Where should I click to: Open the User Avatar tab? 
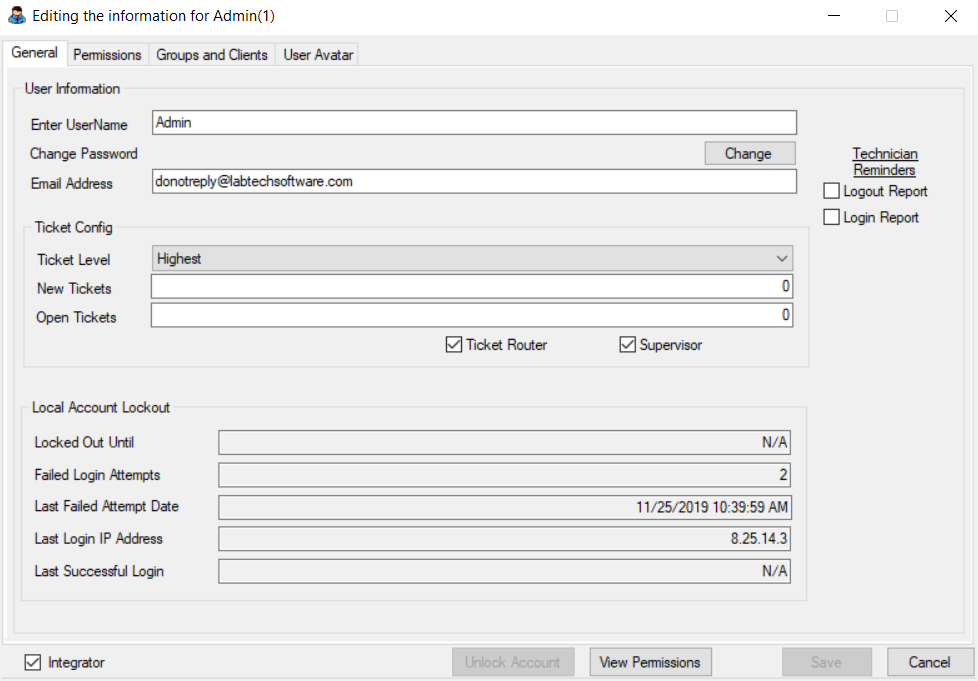(317, 54)
